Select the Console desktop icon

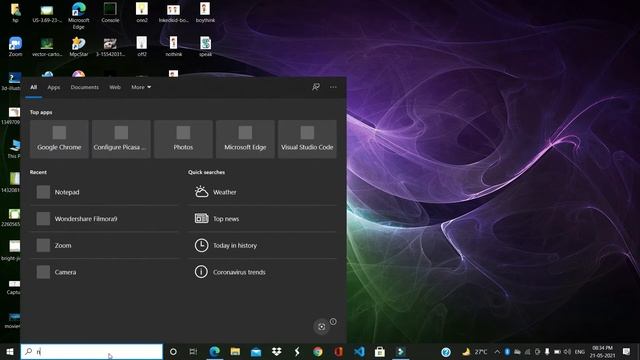click(110, 12)
